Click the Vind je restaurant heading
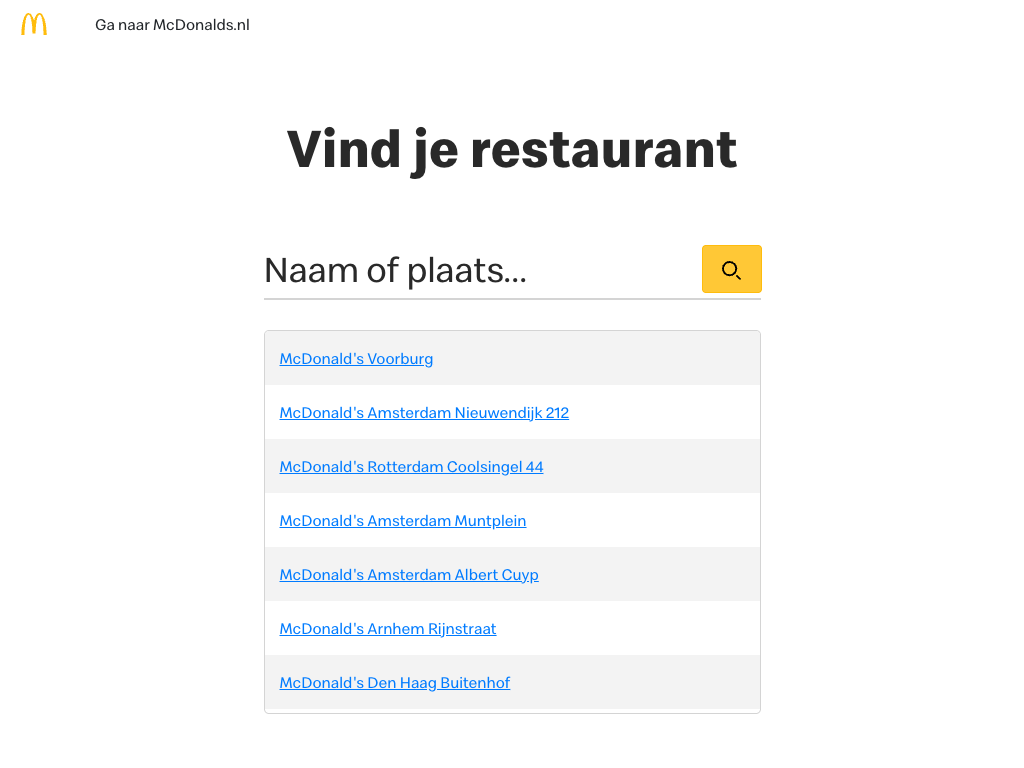Screen dimensions: 1024x768 point(512,150)
